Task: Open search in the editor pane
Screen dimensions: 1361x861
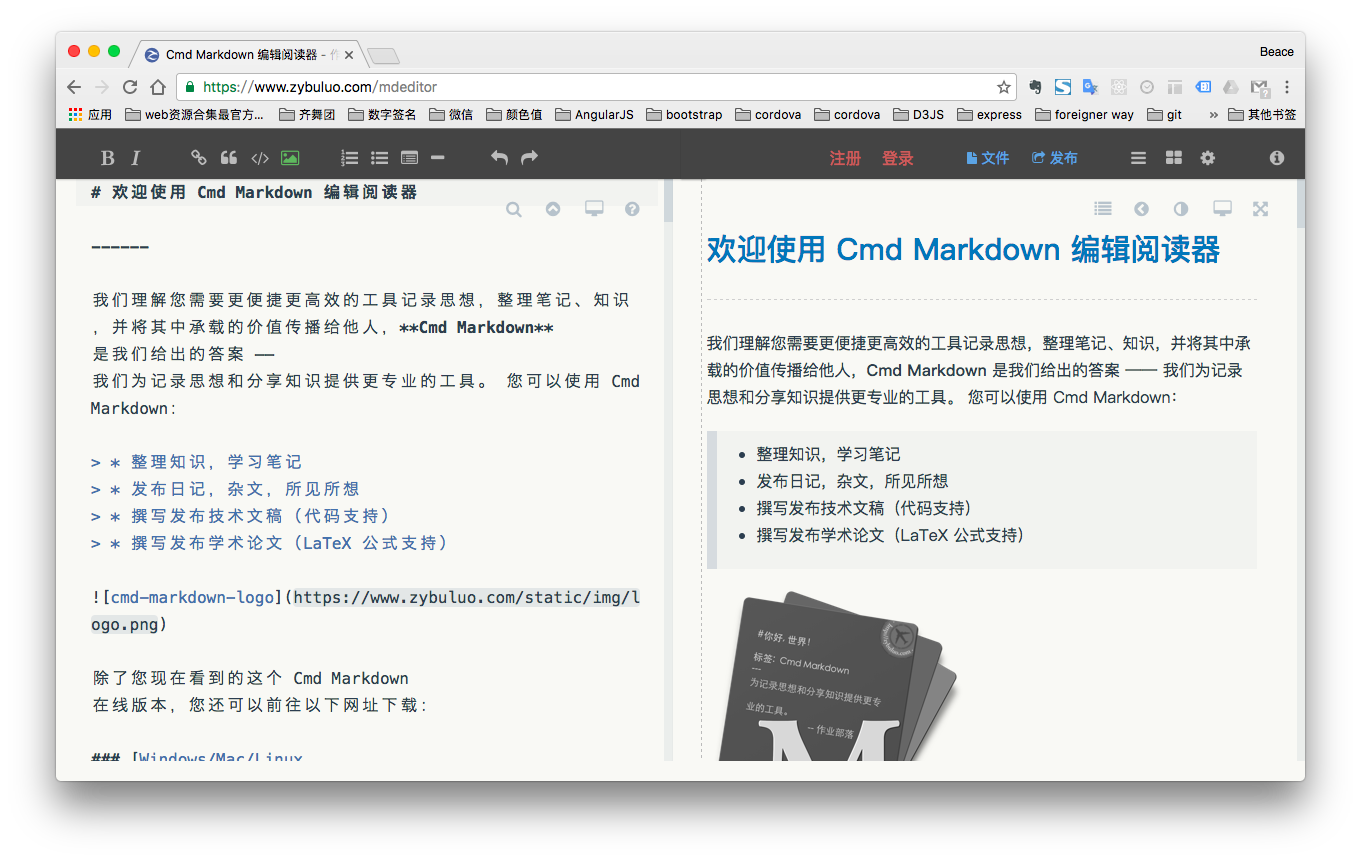Action: pyautogui.click(x=514, y=209)
